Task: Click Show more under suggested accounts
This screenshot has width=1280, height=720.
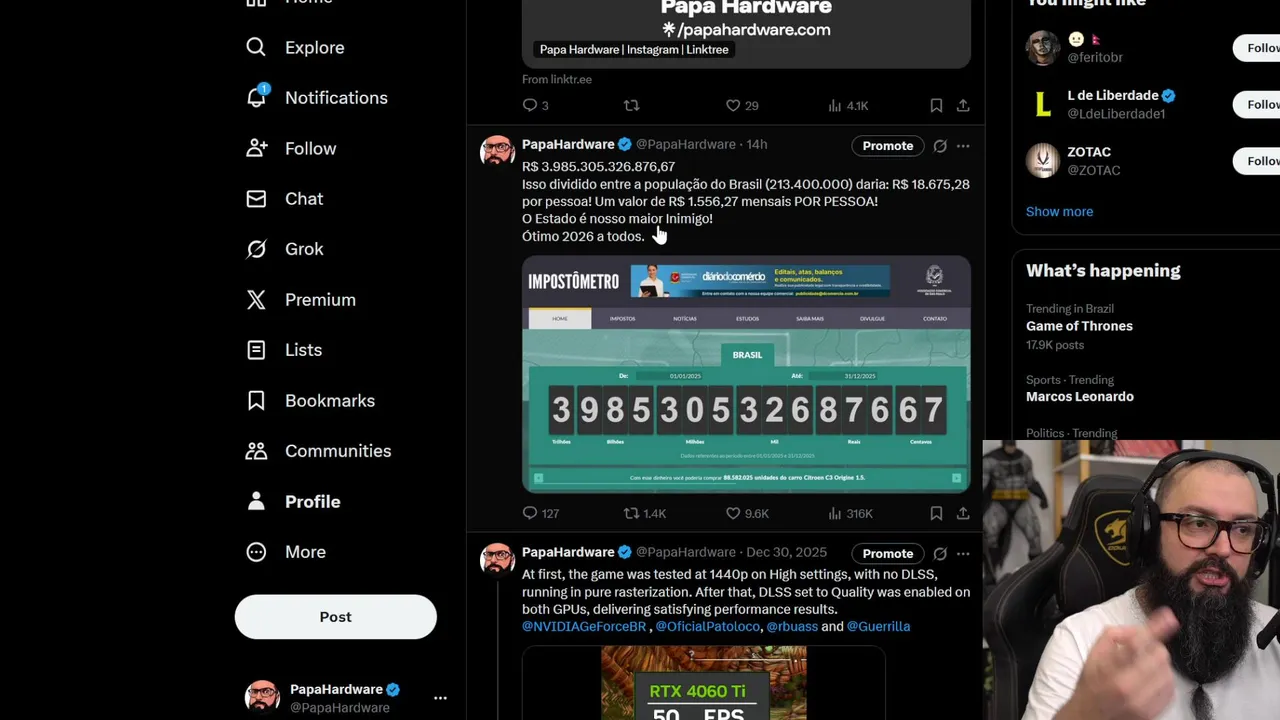Action: (1059, 211)
